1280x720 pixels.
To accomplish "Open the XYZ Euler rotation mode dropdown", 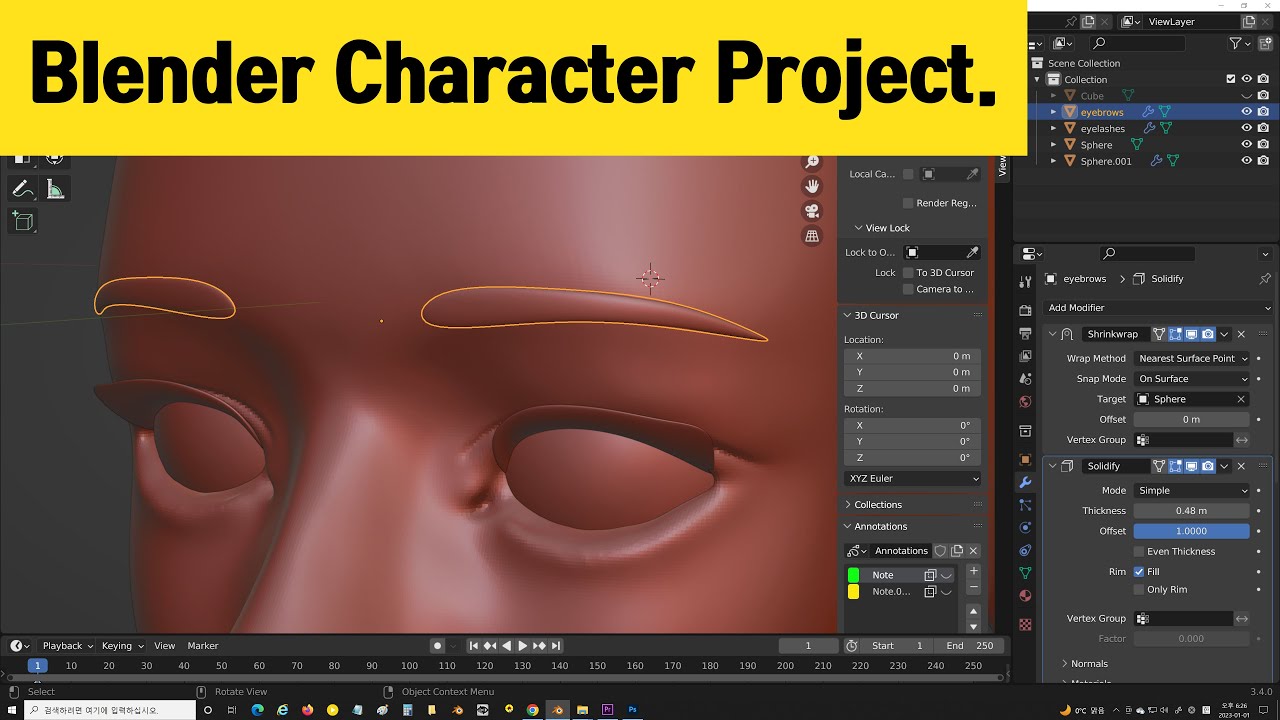I will click(913, 479).
